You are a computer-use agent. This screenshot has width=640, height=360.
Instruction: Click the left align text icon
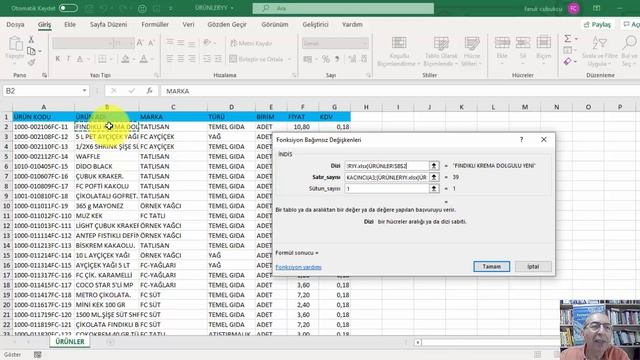coord(170,59)
